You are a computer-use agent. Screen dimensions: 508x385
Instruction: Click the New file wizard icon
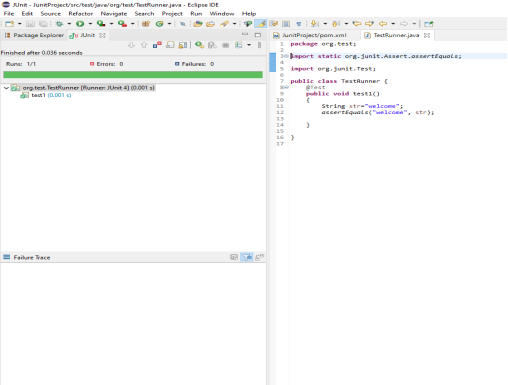pos(9,24)
